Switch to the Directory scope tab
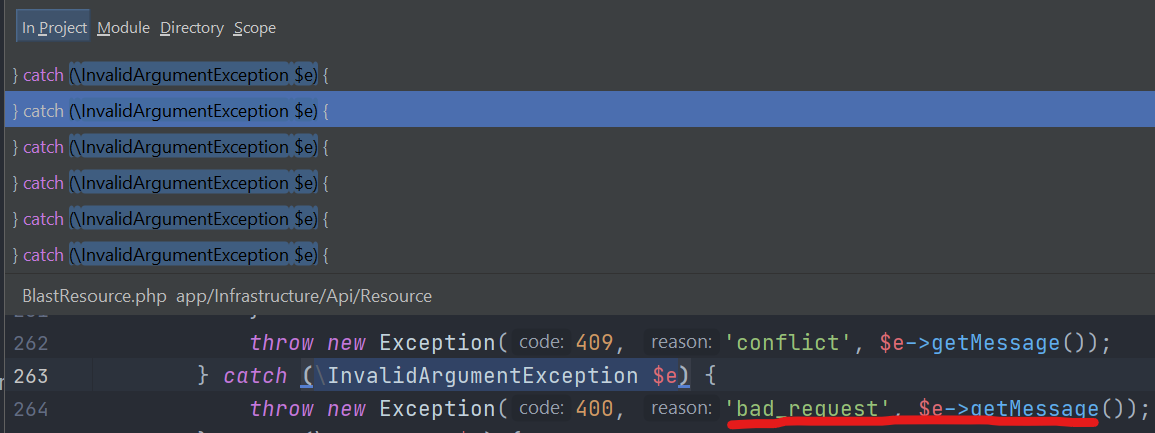 pyautogui.click(x=191, y=28)
